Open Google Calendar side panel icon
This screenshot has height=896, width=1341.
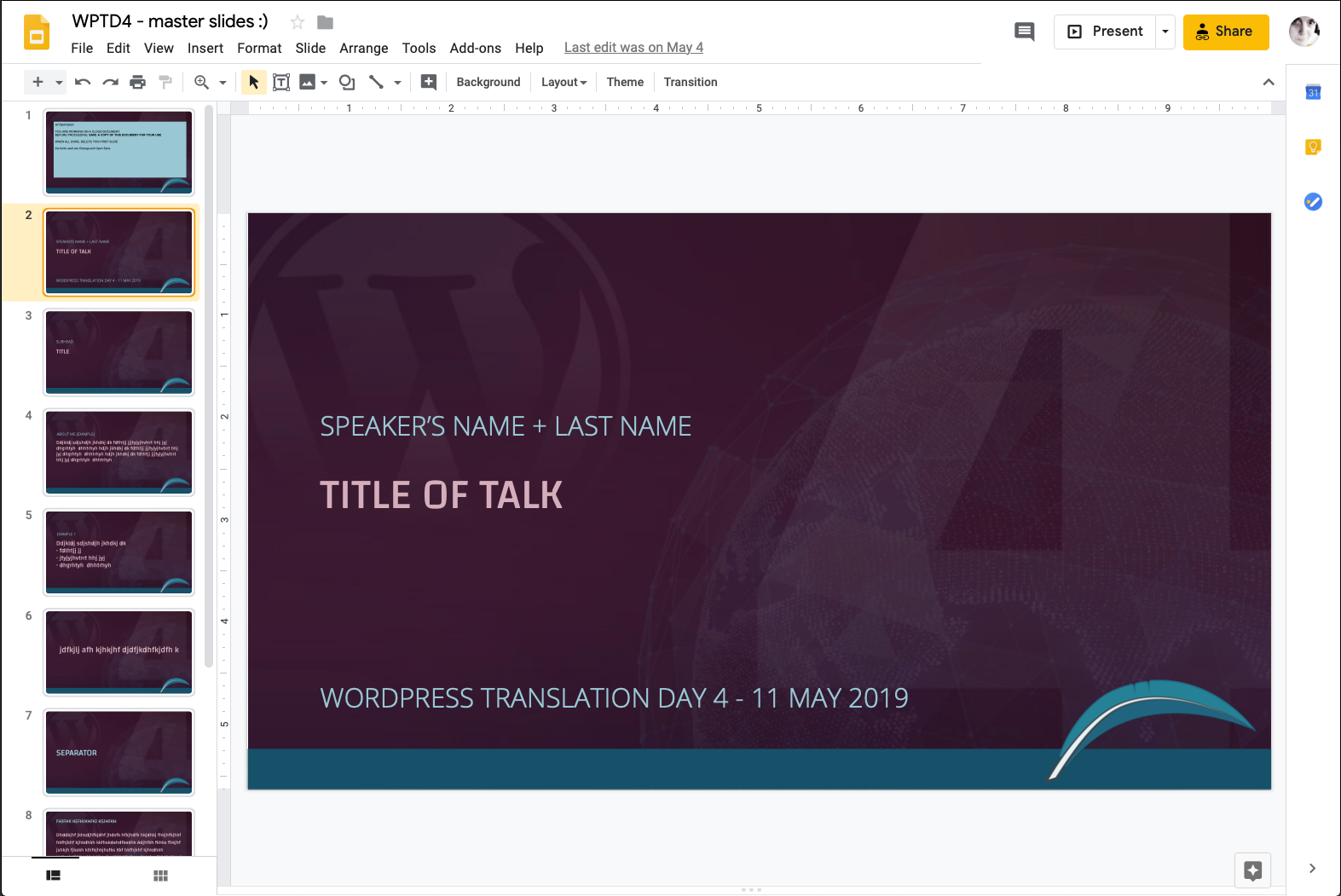coord(1313,91)
